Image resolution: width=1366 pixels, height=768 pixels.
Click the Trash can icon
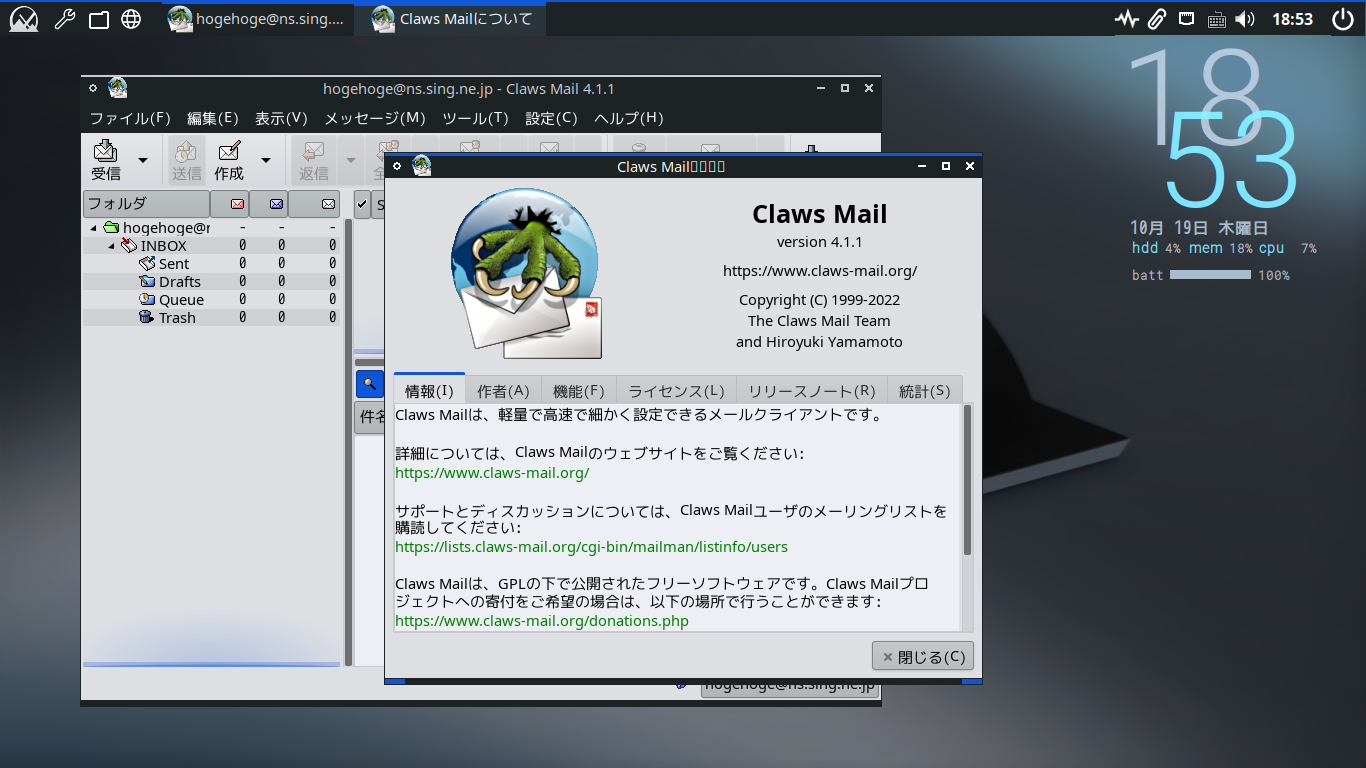click(x=147, y=318)
